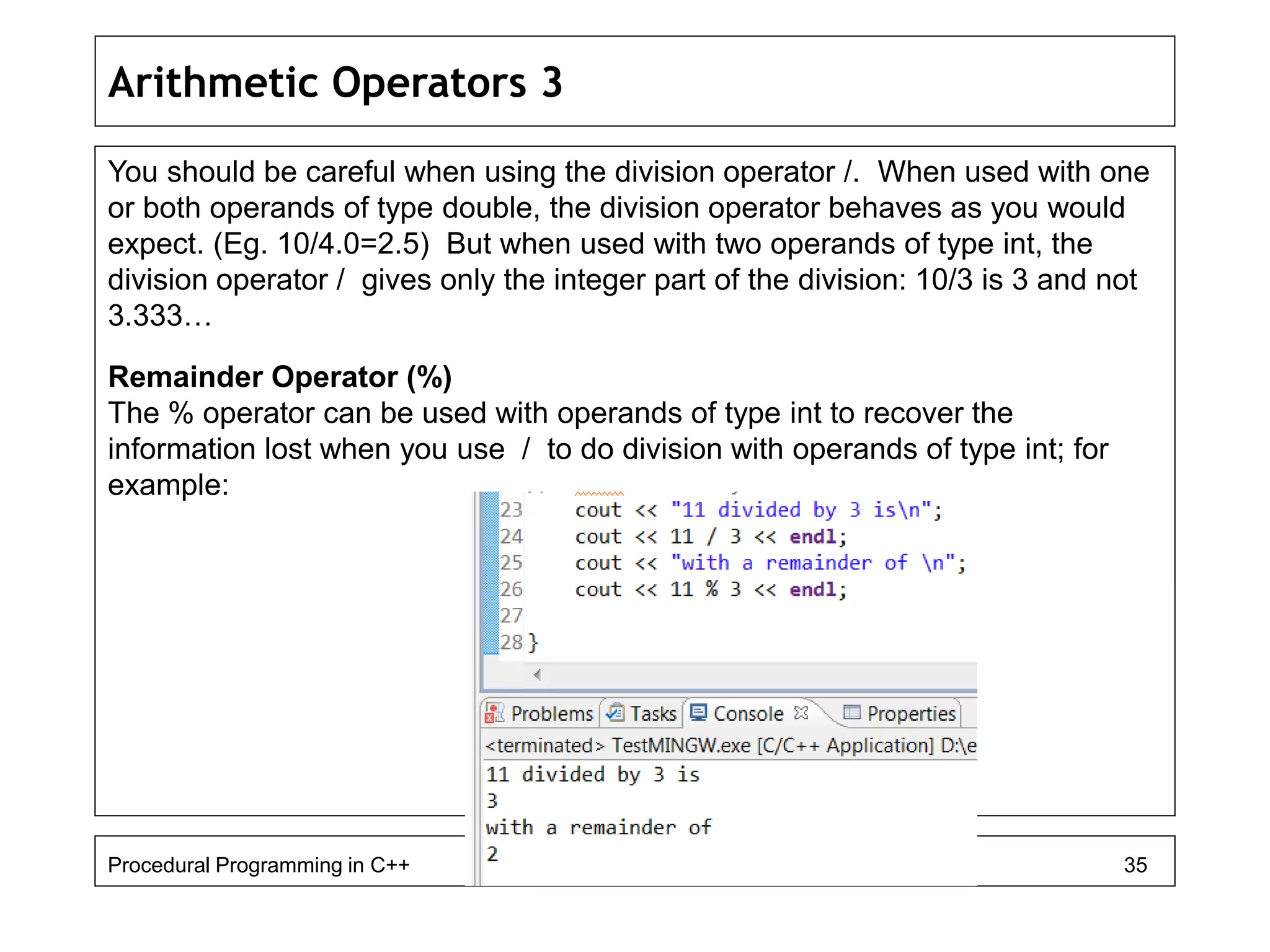1270x952 pixels.
Task: Click console output '11 divided by 3 is'
Action: click(x=593, y=775)
